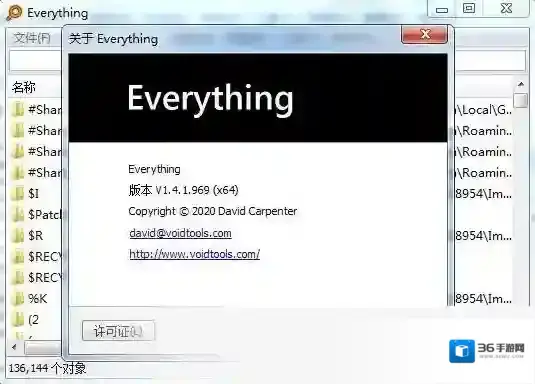Click the vertical scrollbar thumb
The image size is (535, 384).
coord(521,100)
